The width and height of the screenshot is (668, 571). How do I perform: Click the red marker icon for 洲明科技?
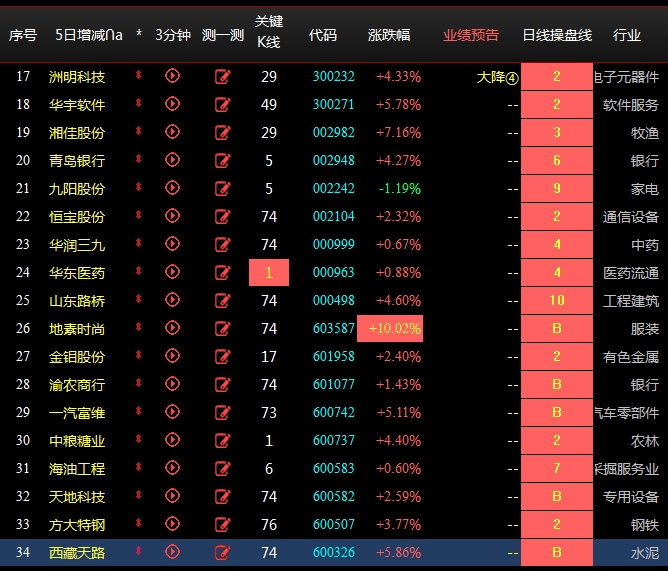pyautogui.click(x=138, y=75)
